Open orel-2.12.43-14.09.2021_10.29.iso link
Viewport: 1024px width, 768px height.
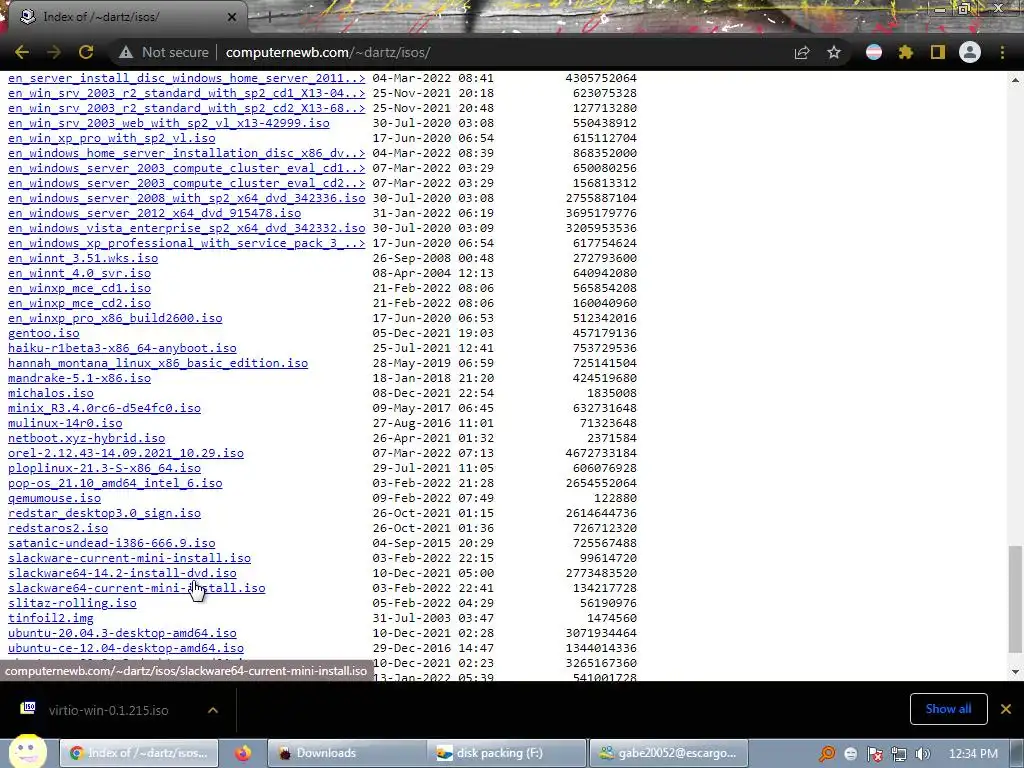pyautogui.click(x=126, y=453)
